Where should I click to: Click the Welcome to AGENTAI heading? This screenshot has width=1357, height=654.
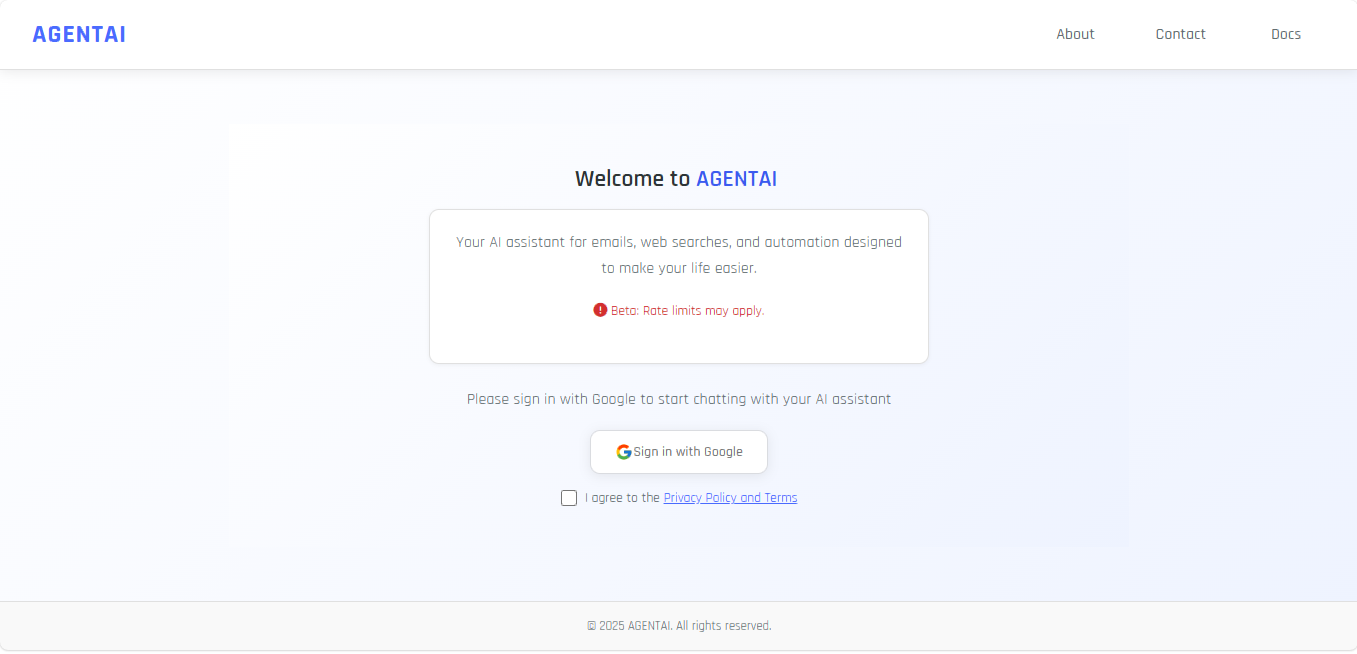point(676,178)
